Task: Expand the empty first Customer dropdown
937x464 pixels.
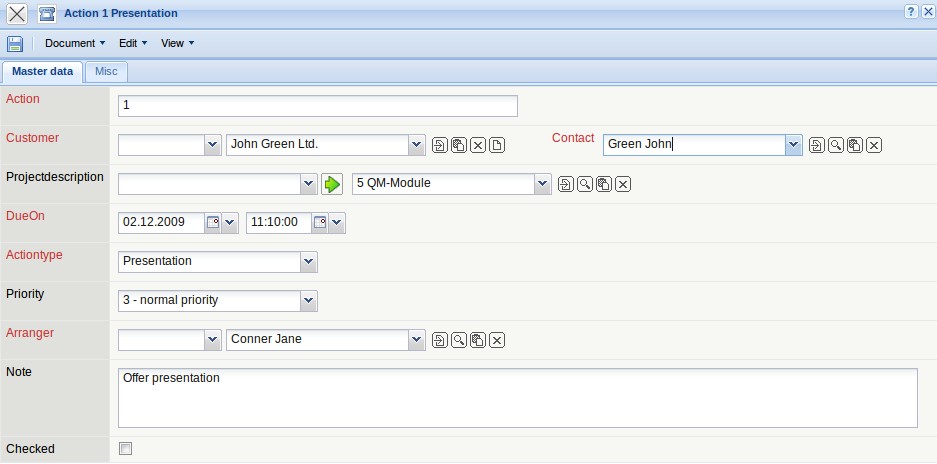Action: [213, 145]
